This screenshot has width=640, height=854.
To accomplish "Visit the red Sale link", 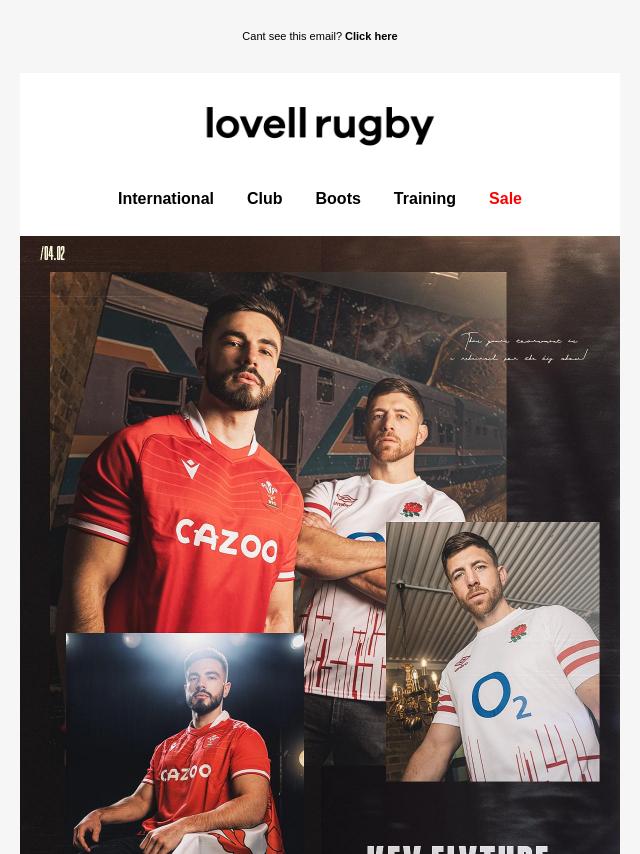I will [505, 199].
